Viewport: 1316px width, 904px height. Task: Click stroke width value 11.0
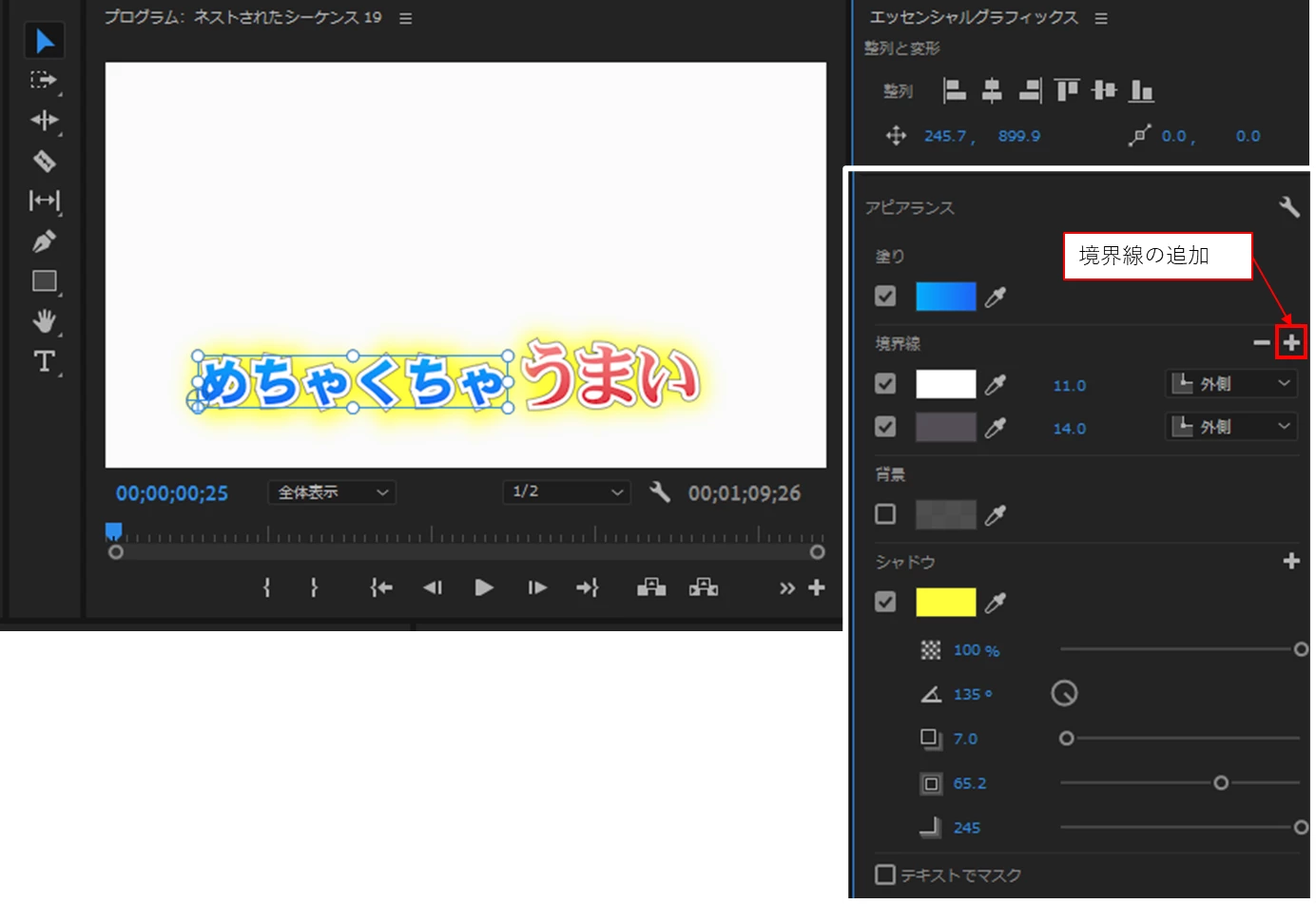coord(1070,386)
